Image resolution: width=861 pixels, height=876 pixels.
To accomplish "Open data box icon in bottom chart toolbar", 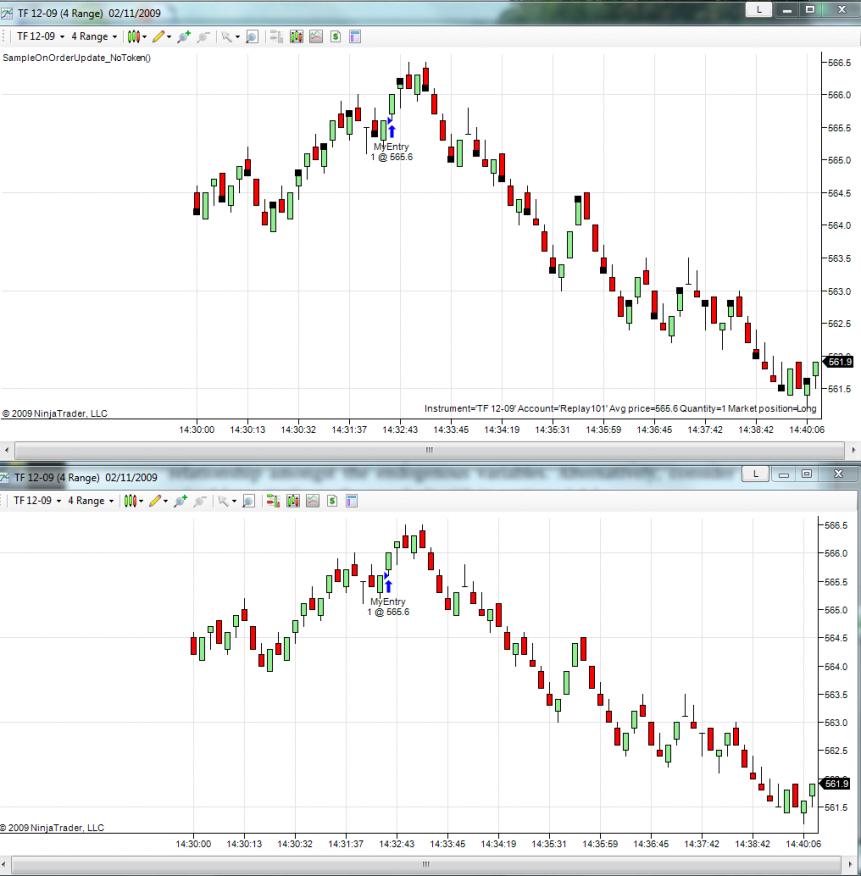I will point(351,501).
